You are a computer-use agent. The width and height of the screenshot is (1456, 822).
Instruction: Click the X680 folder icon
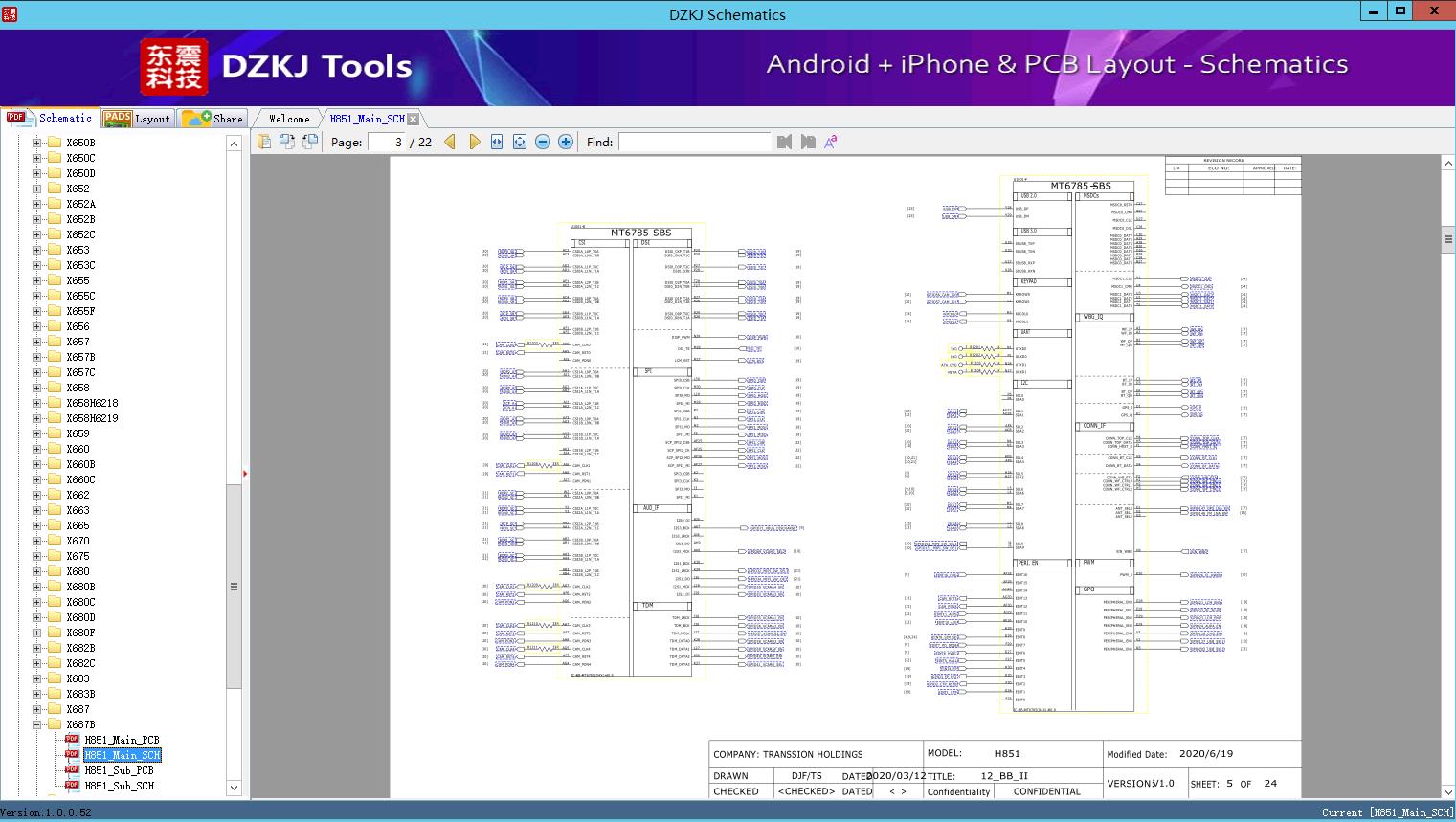point(55,571)
